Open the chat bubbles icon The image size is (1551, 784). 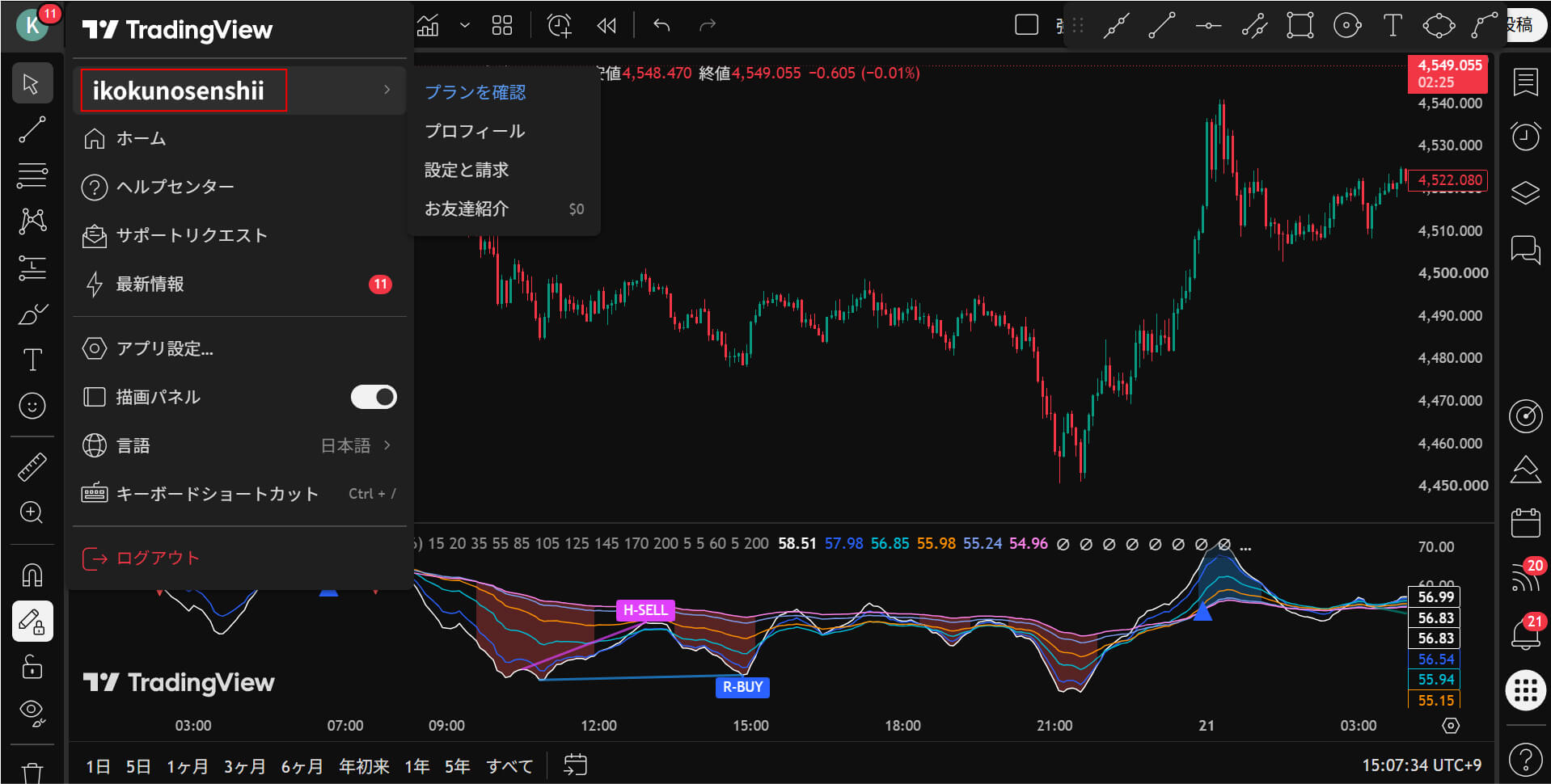(1525, 250)
